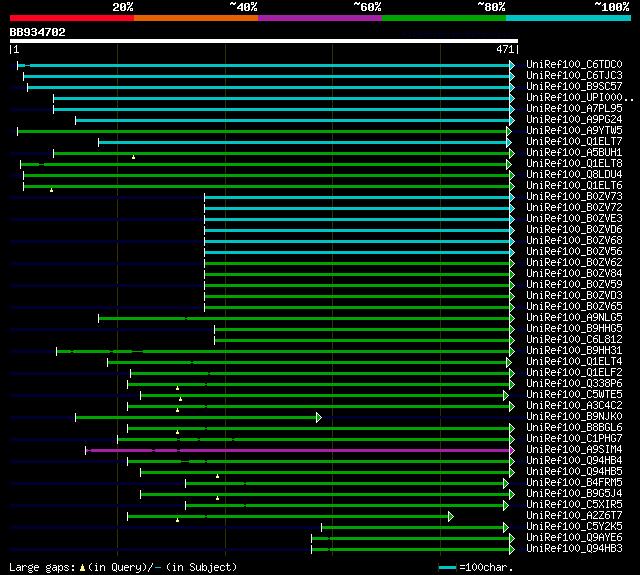The image size is (640, 575).
Task: Click the yellow query-gap marker in the legend
Action: (82, 568)
